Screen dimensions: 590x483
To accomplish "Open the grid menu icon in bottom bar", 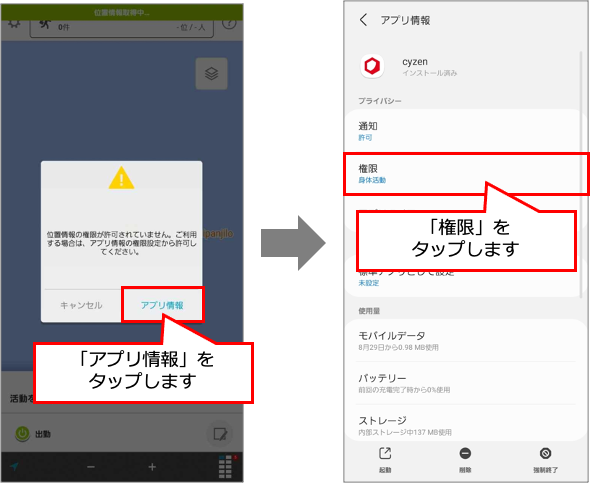I will pyautogui.click(x=225, y=466).
